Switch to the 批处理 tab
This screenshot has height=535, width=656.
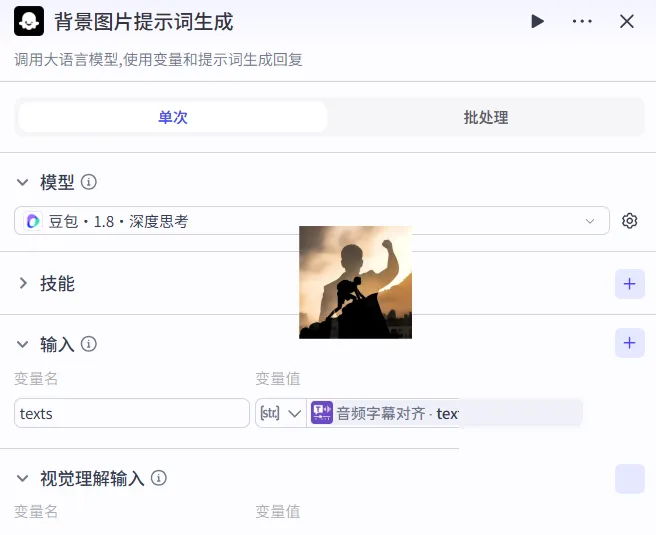point(486,117)
